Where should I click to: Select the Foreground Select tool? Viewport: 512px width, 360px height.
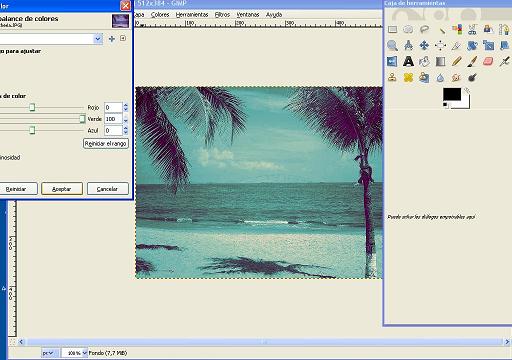488,30
